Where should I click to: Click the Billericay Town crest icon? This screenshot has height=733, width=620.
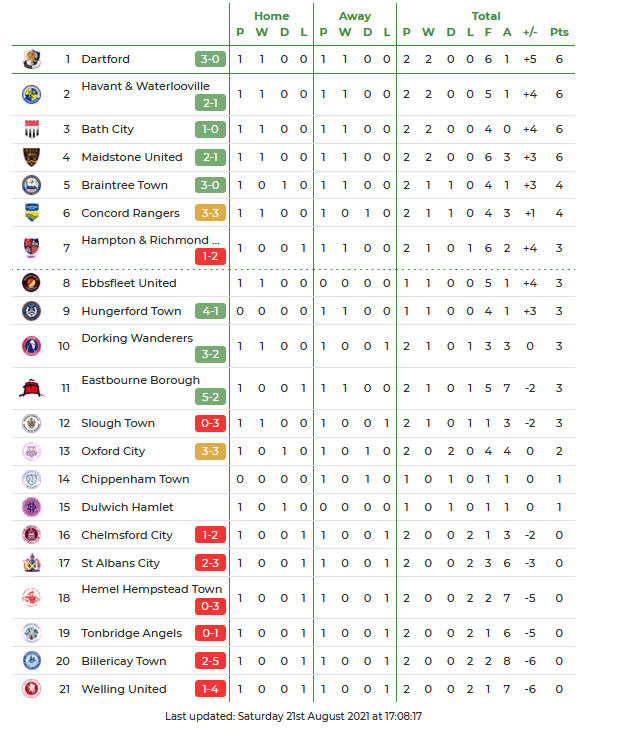pos(31,661)
